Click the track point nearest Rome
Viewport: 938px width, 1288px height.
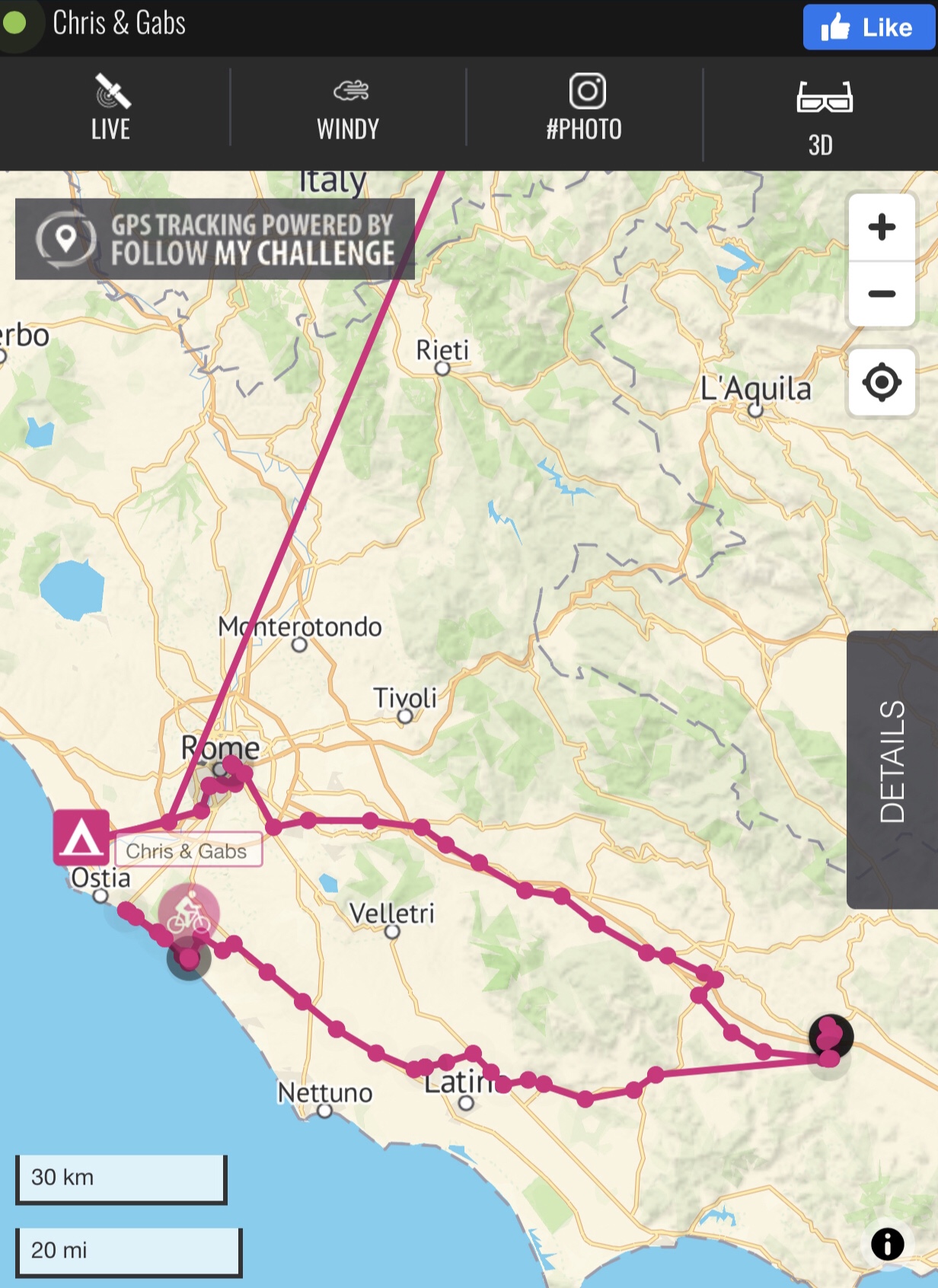(x=231, y=764)
